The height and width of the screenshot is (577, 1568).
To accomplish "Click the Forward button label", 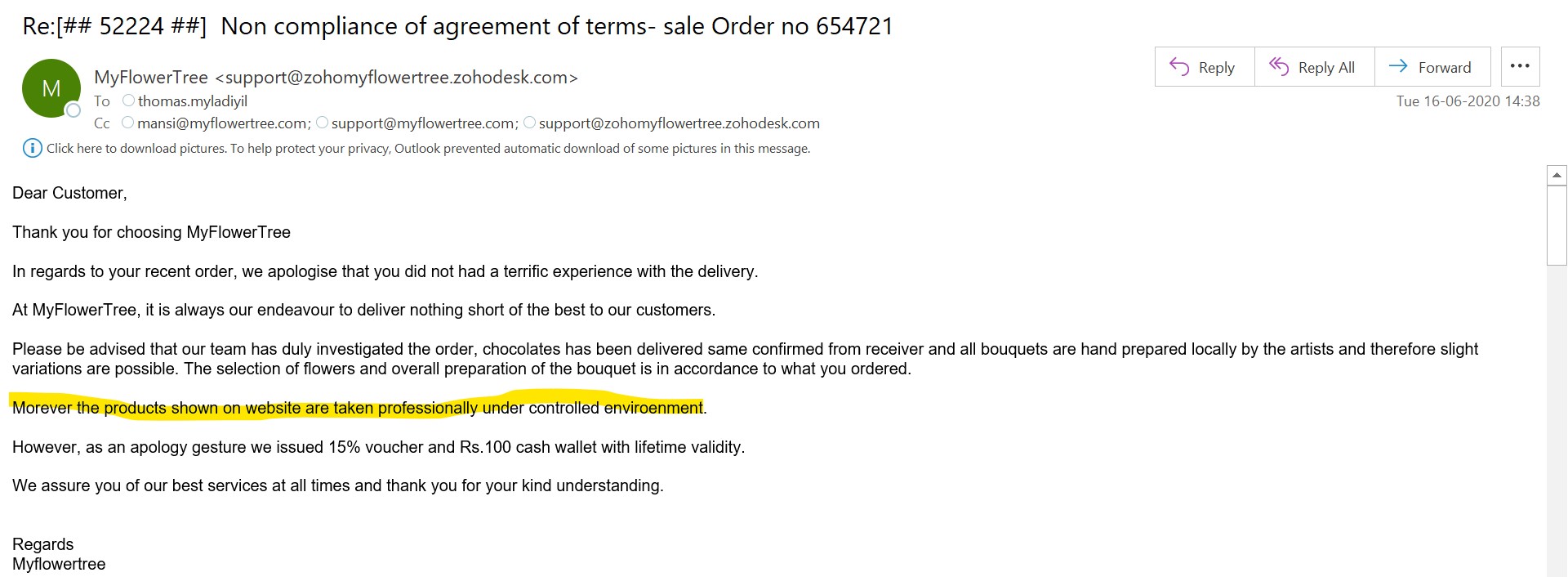I will pyautogui.click(x=1444, y=68).
